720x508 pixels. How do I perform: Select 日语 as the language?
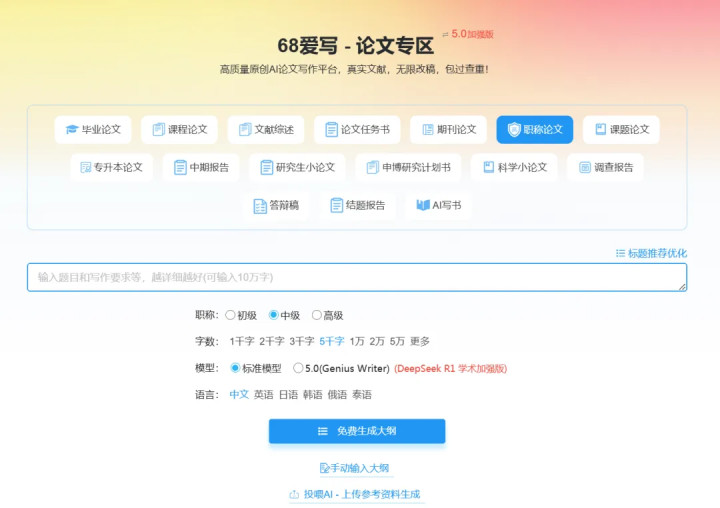click(288, 395)
